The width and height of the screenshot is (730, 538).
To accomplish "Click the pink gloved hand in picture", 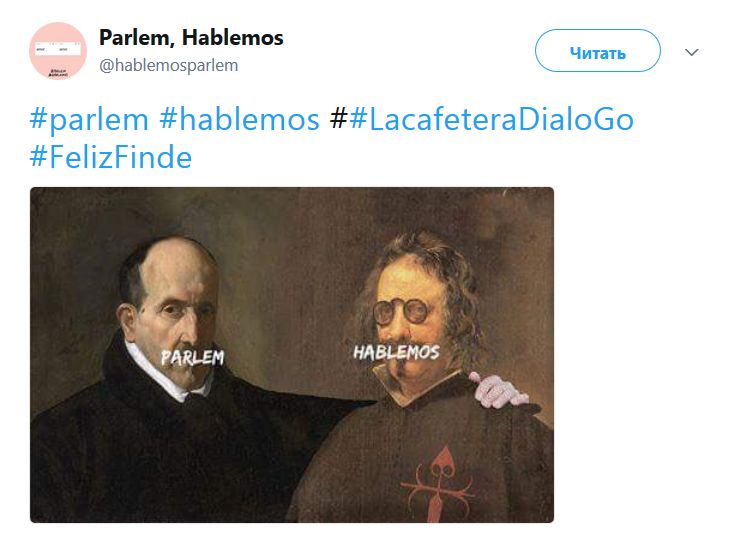I will point(498,391).
